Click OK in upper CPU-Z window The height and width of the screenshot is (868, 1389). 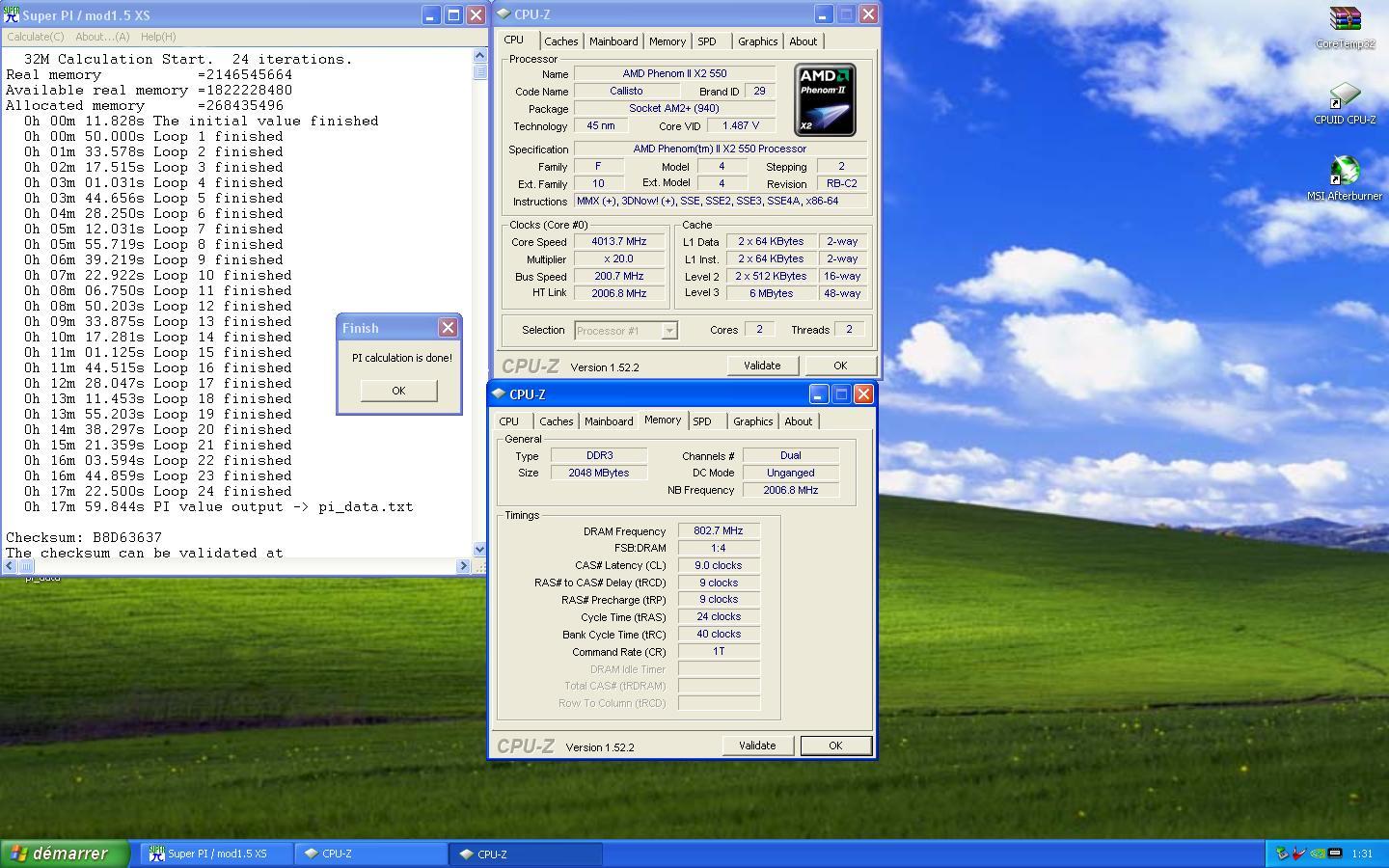coord(840,366)
